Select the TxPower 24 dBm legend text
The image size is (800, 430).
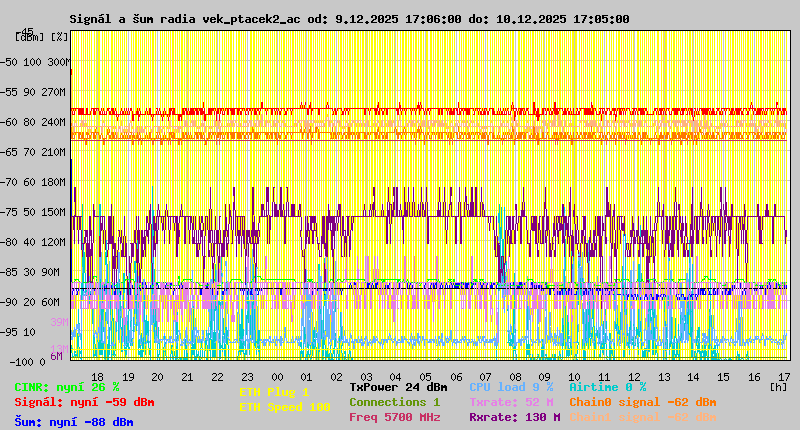pyautogui.click(x=398, y=386)
